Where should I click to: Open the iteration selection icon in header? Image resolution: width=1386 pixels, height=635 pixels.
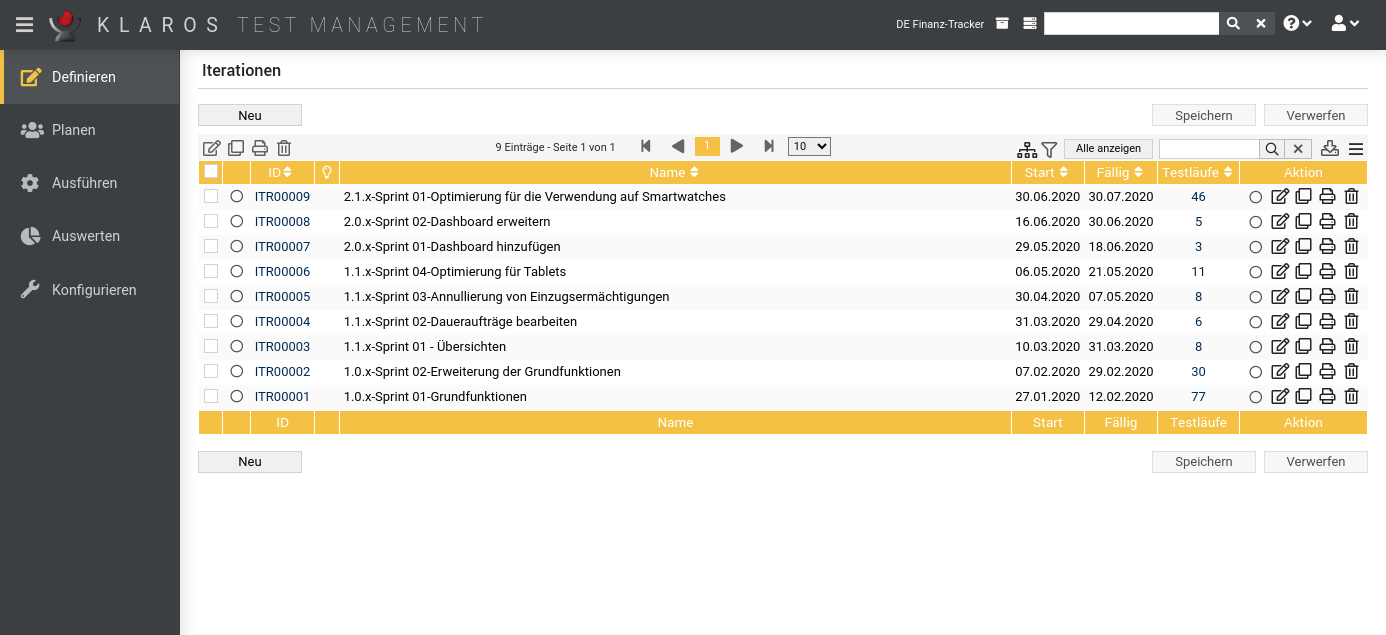tap(1030, 24)
